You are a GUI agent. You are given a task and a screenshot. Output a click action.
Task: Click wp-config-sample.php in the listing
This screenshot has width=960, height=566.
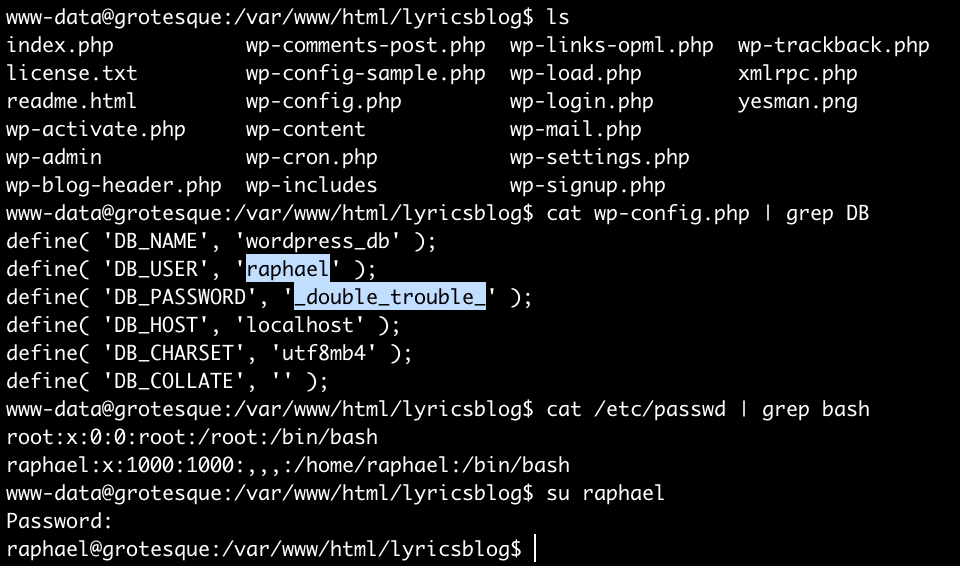click(365, 73)
